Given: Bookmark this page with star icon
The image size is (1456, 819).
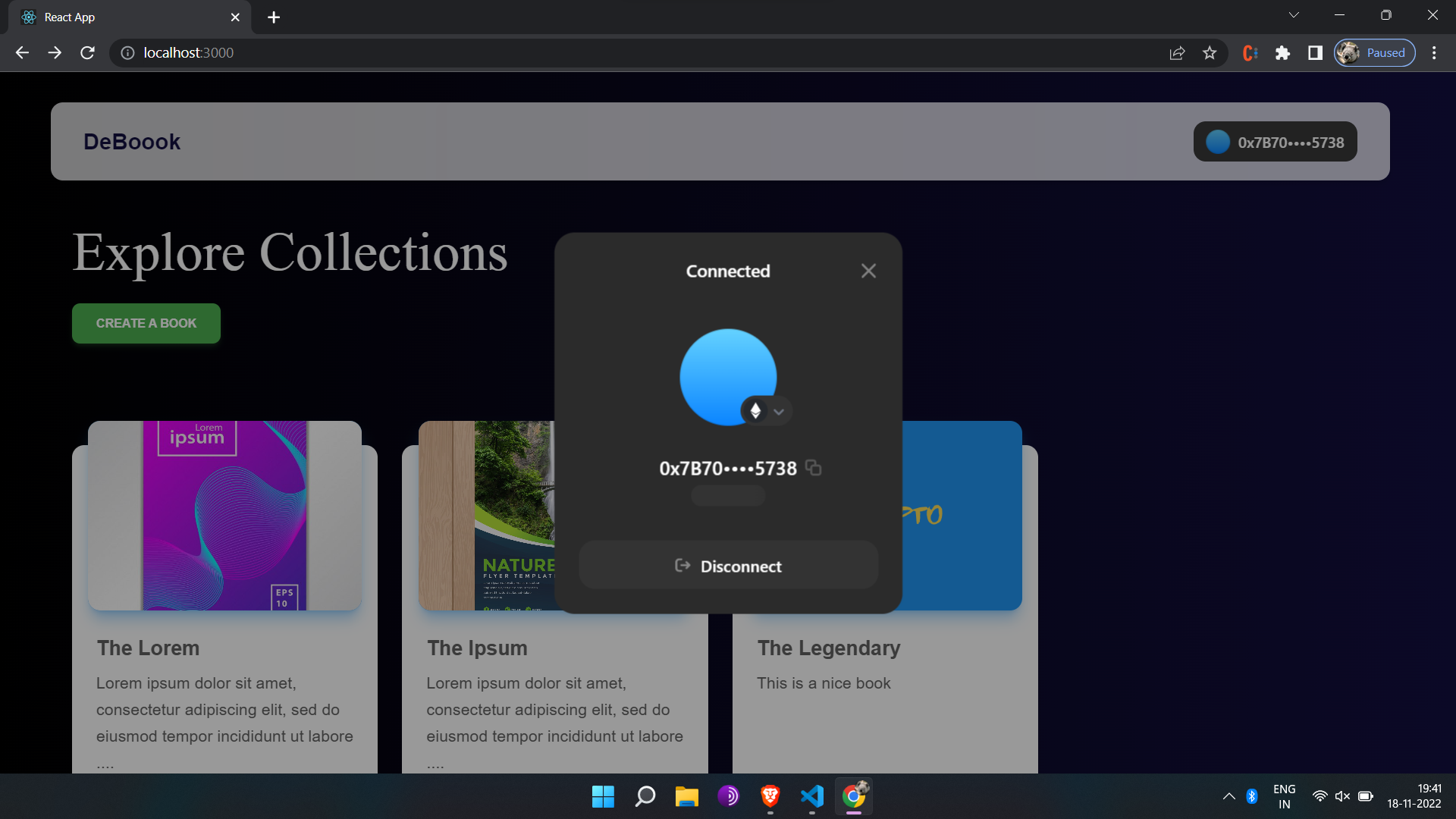Looking at the screenshot, I should (1210, 53).
